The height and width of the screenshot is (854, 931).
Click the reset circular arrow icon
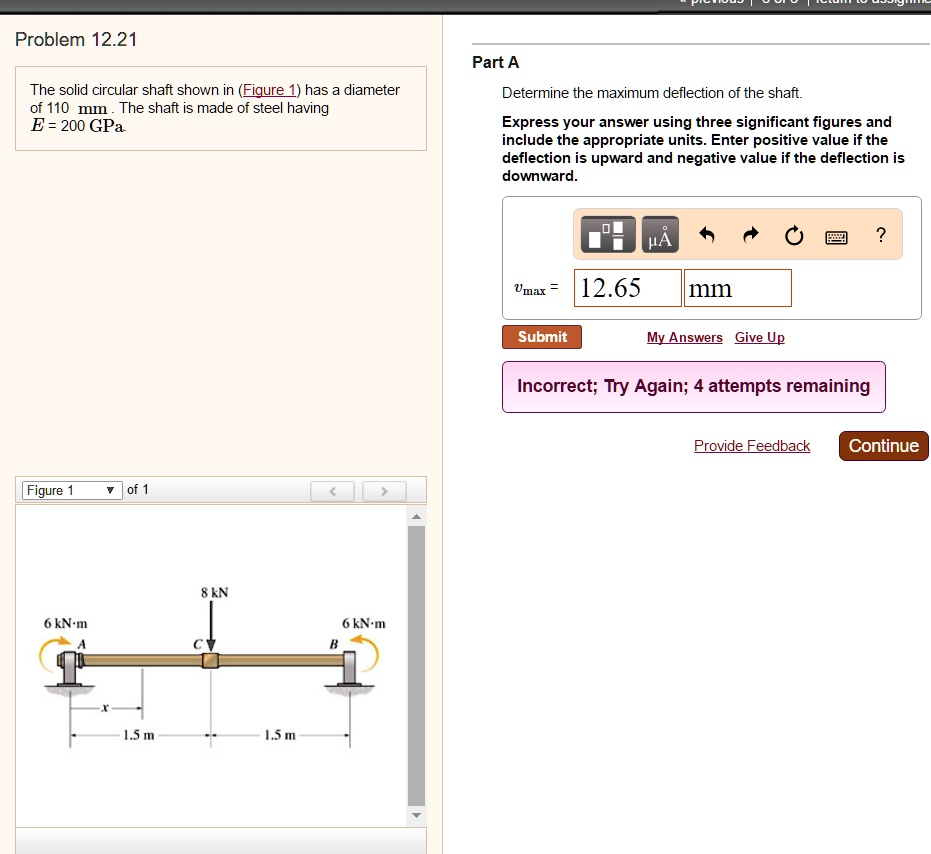tap(794, 236)
